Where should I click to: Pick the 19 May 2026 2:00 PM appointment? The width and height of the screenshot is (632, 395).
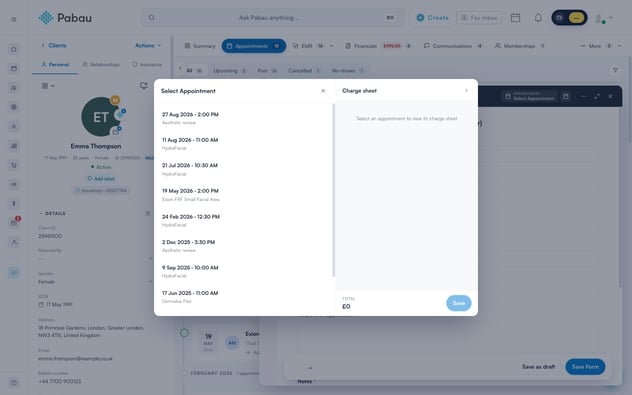pos(244,195)
